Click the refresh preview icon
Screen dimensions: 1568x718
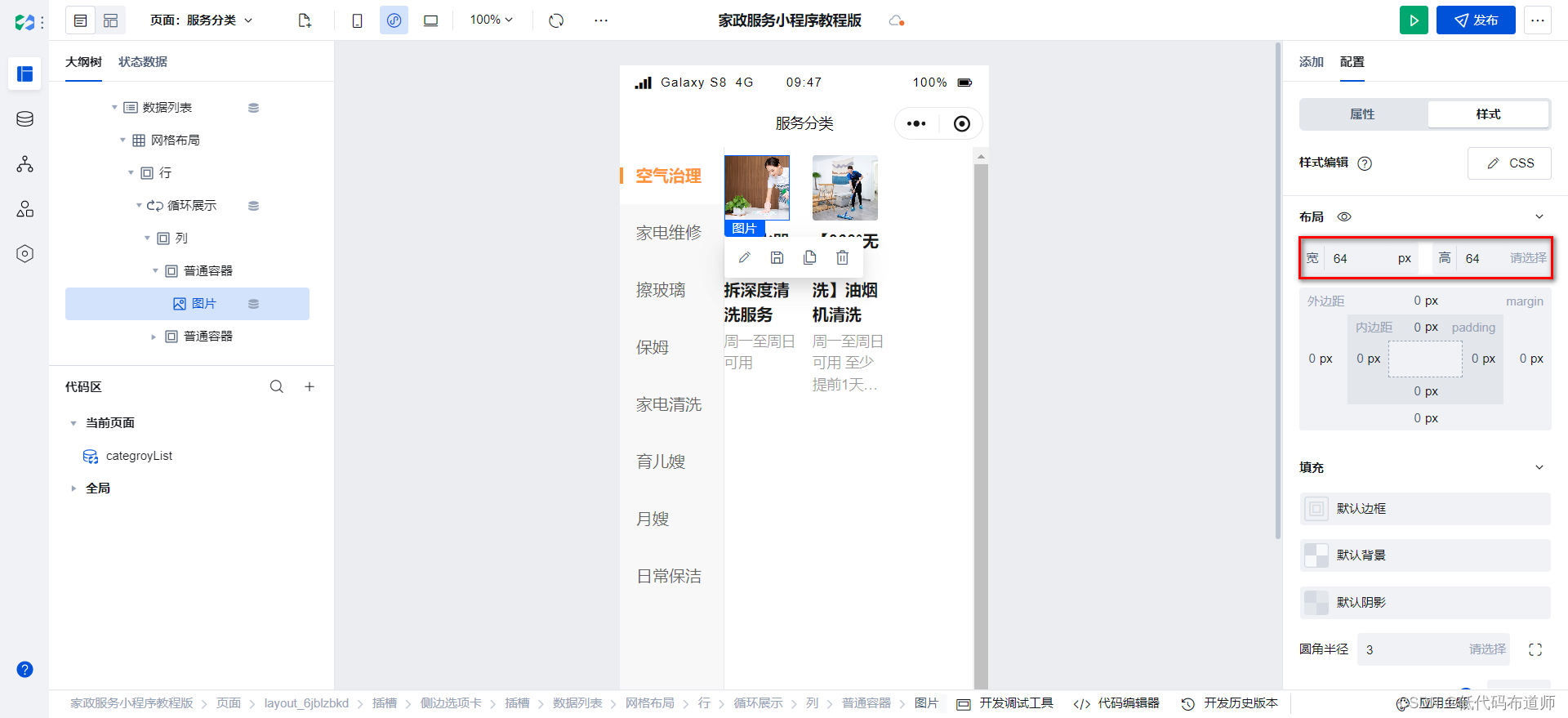(556, 20)
